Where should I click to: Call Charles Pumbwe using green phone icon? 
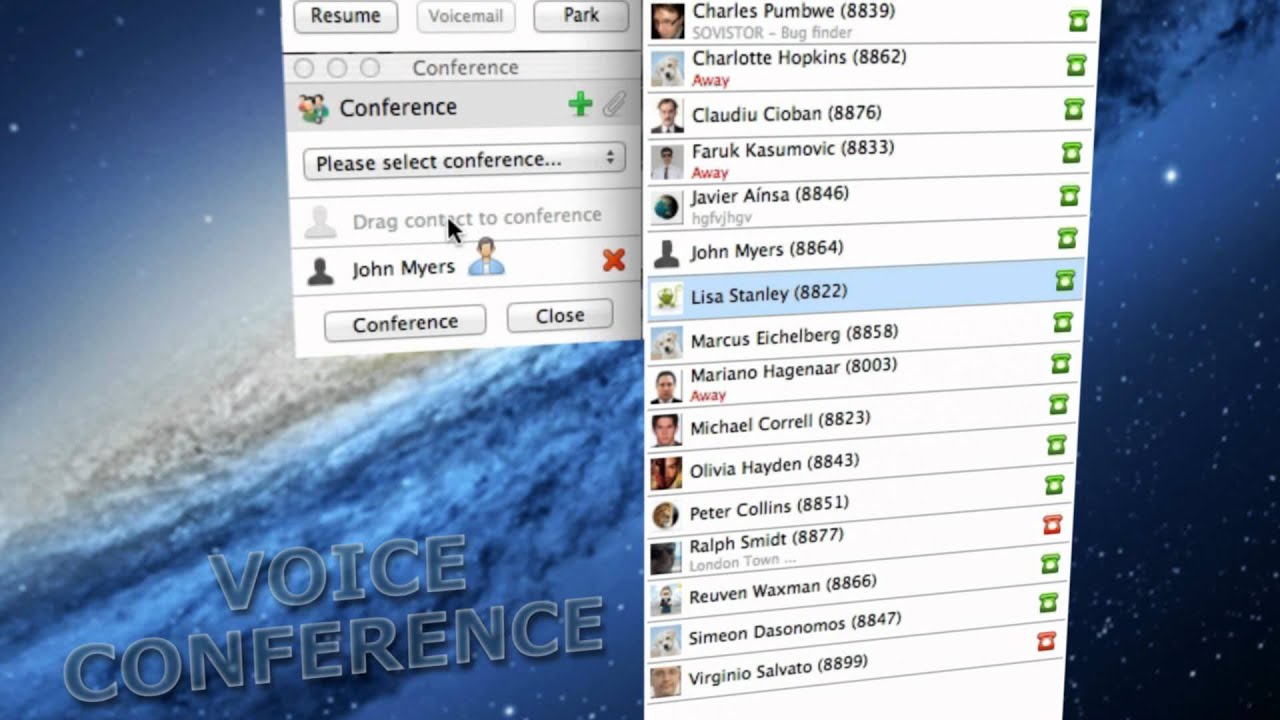point(1078,20)
